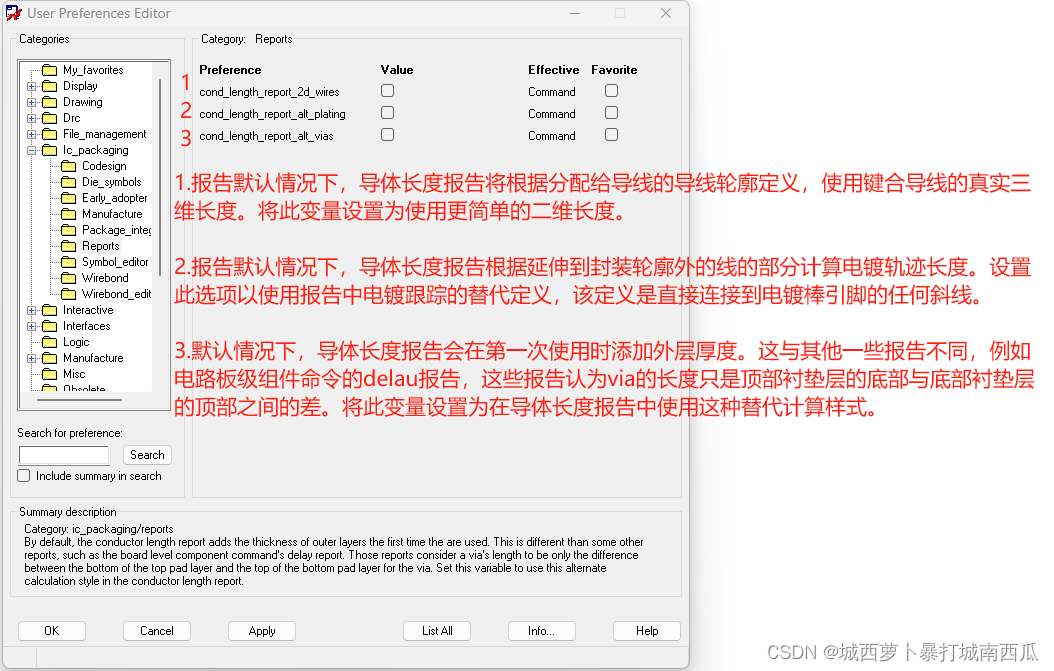Click the Logic folder icon
1054x671 pixels.
point(50,342)
